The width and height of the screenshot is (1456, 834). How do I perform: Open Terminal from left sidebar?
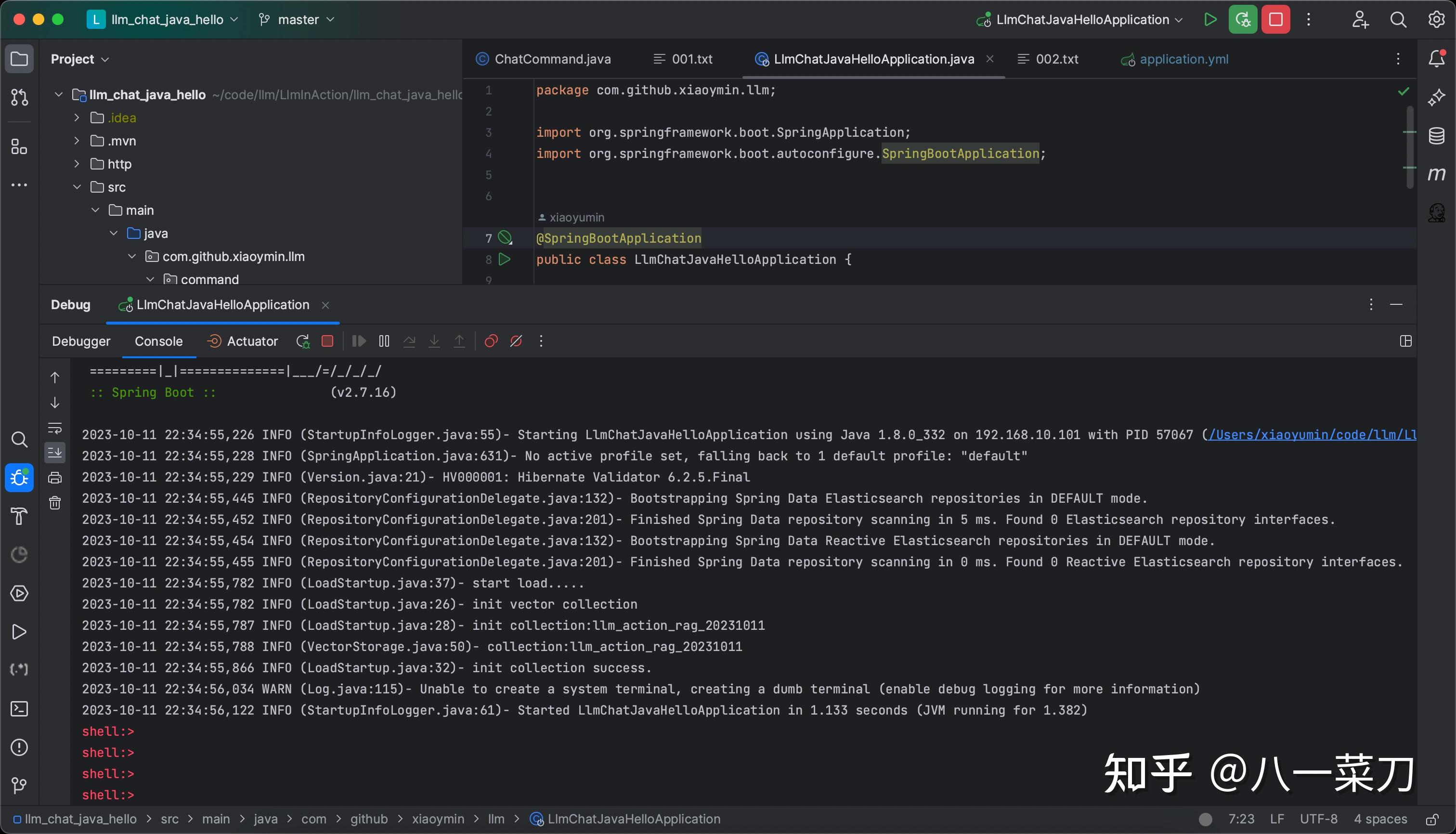(19, 708)
